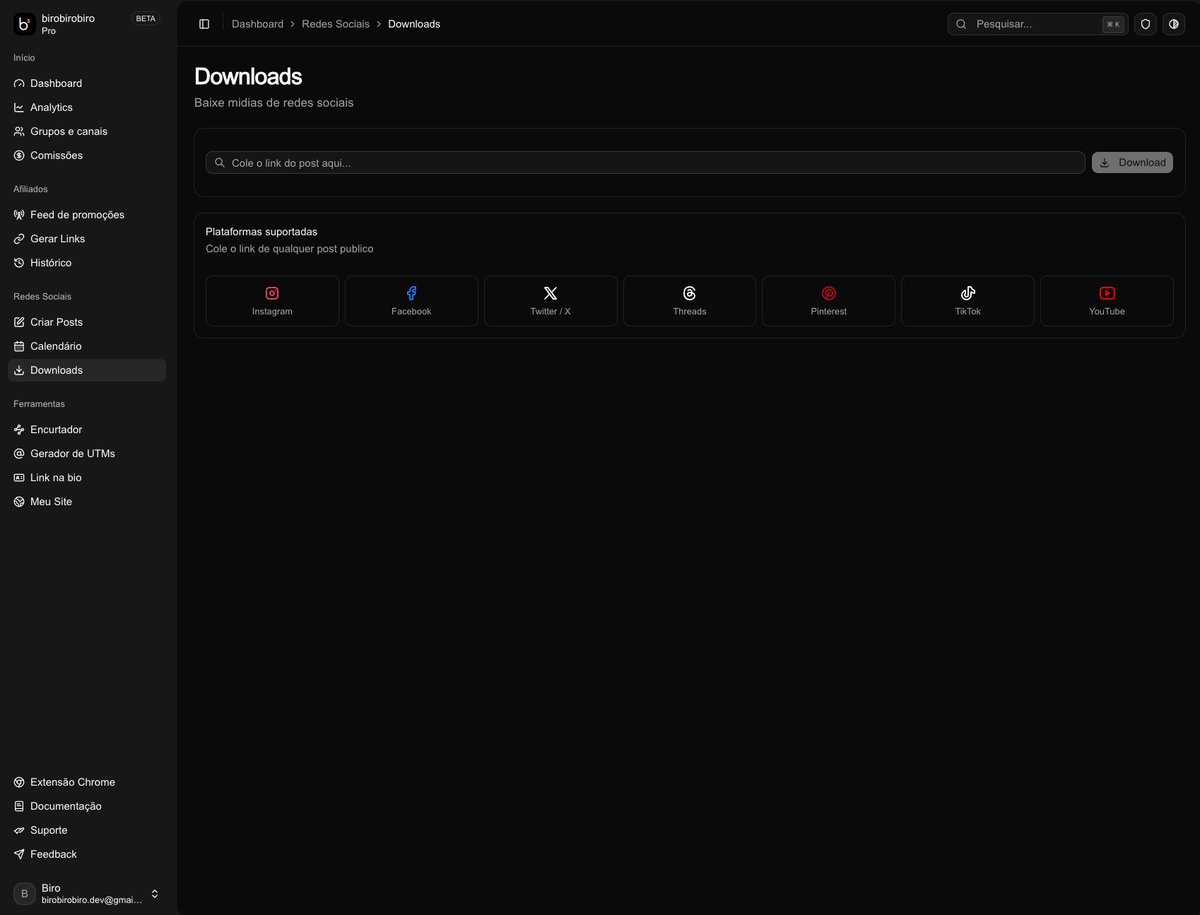Open Grupos e canais page
The image size is (1200, 915).
(87, 131)
